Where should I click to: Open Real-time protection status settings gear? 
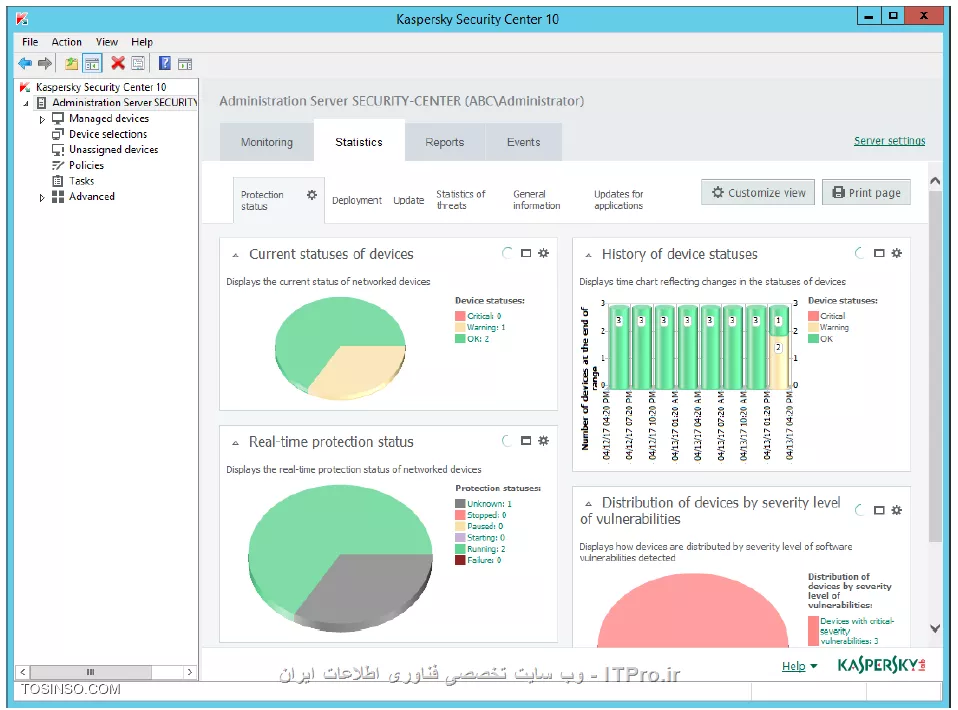tap(544, 441)
